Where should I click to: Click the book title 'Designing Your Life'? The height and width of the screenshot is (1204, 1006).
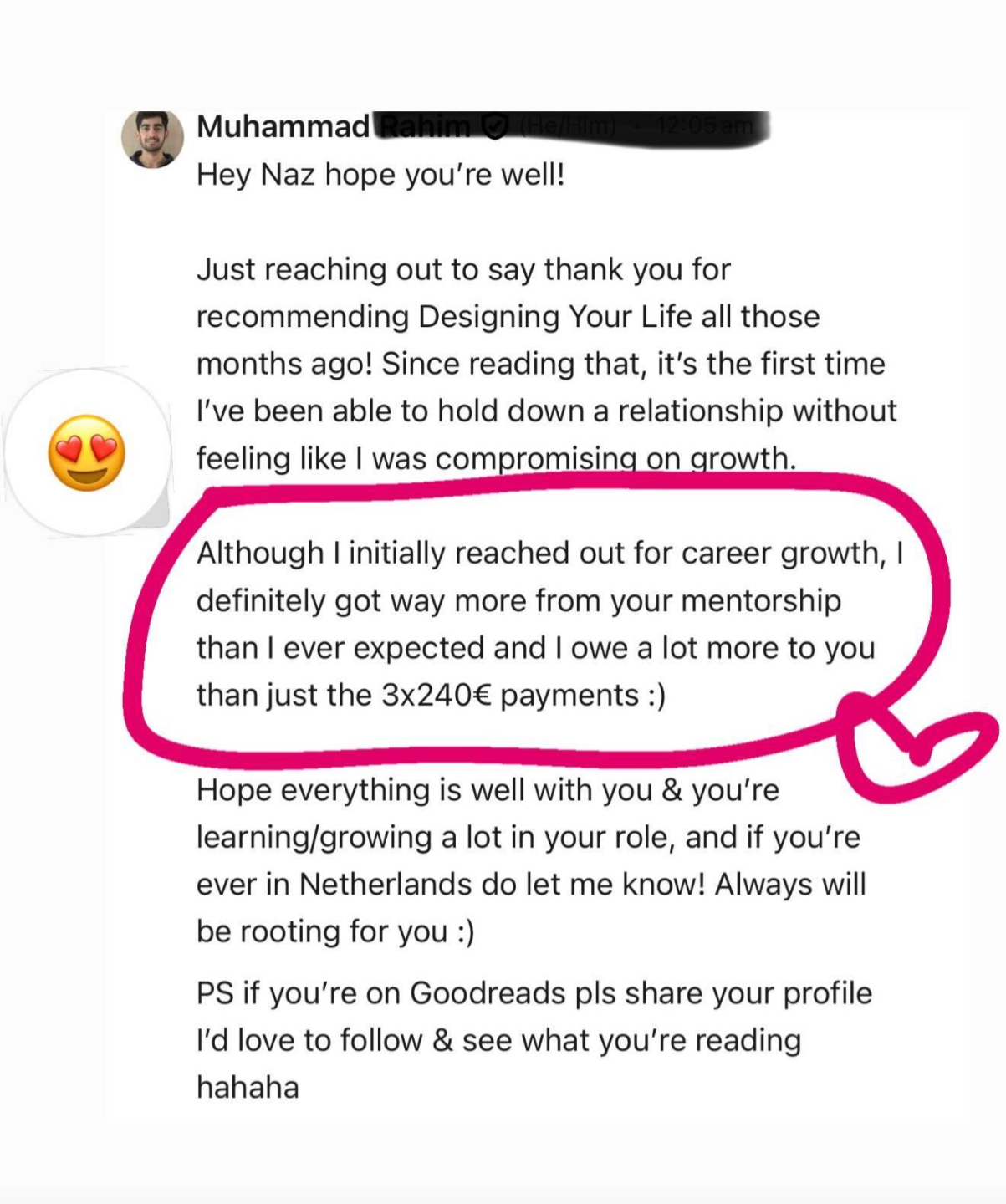coord(555,317)
